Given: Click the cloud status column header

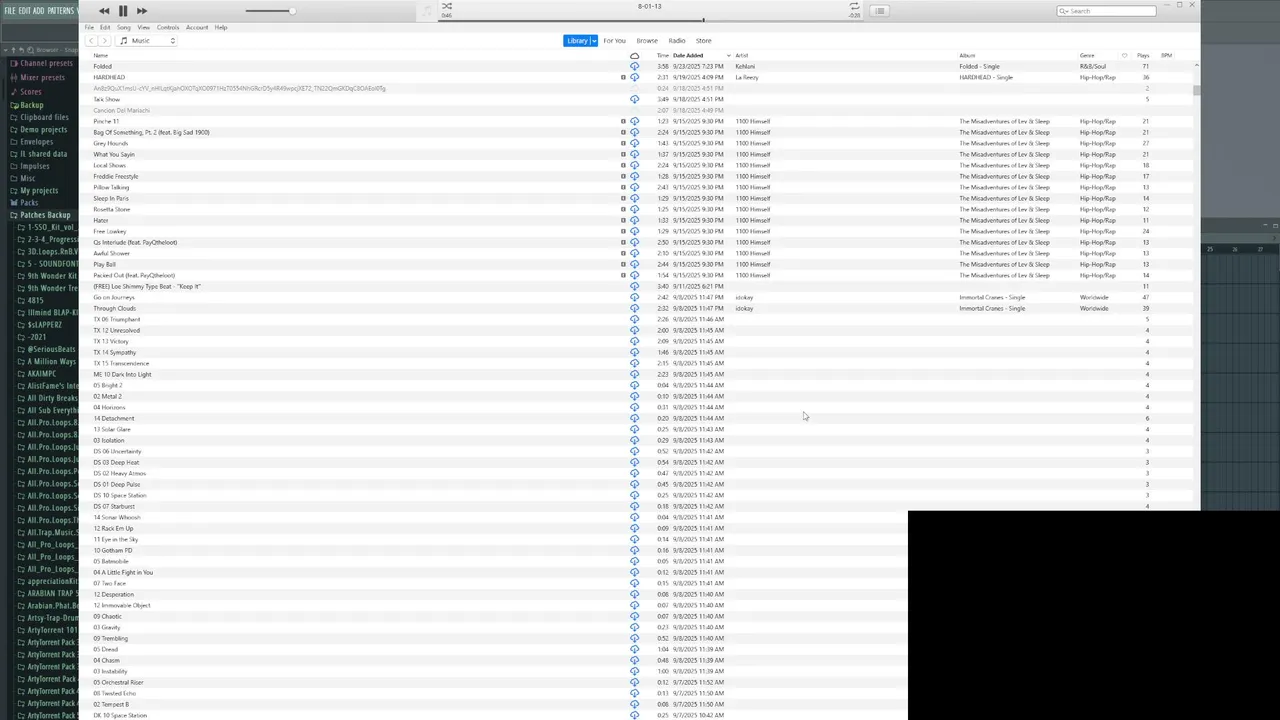Looking at the screenshot, I should (x=634, y=55).
